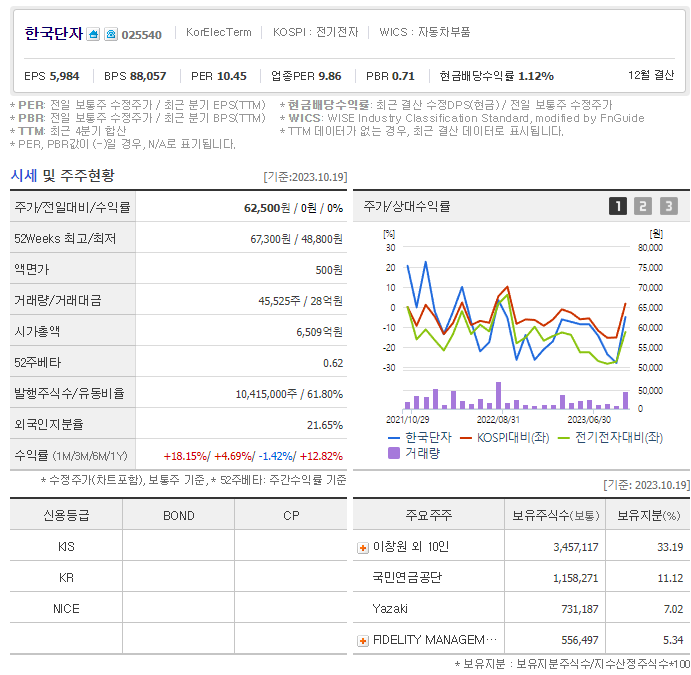Select the 33.19 ownership percentage
This screenshot has height=675, width=691.
click(x=670, y=548)
